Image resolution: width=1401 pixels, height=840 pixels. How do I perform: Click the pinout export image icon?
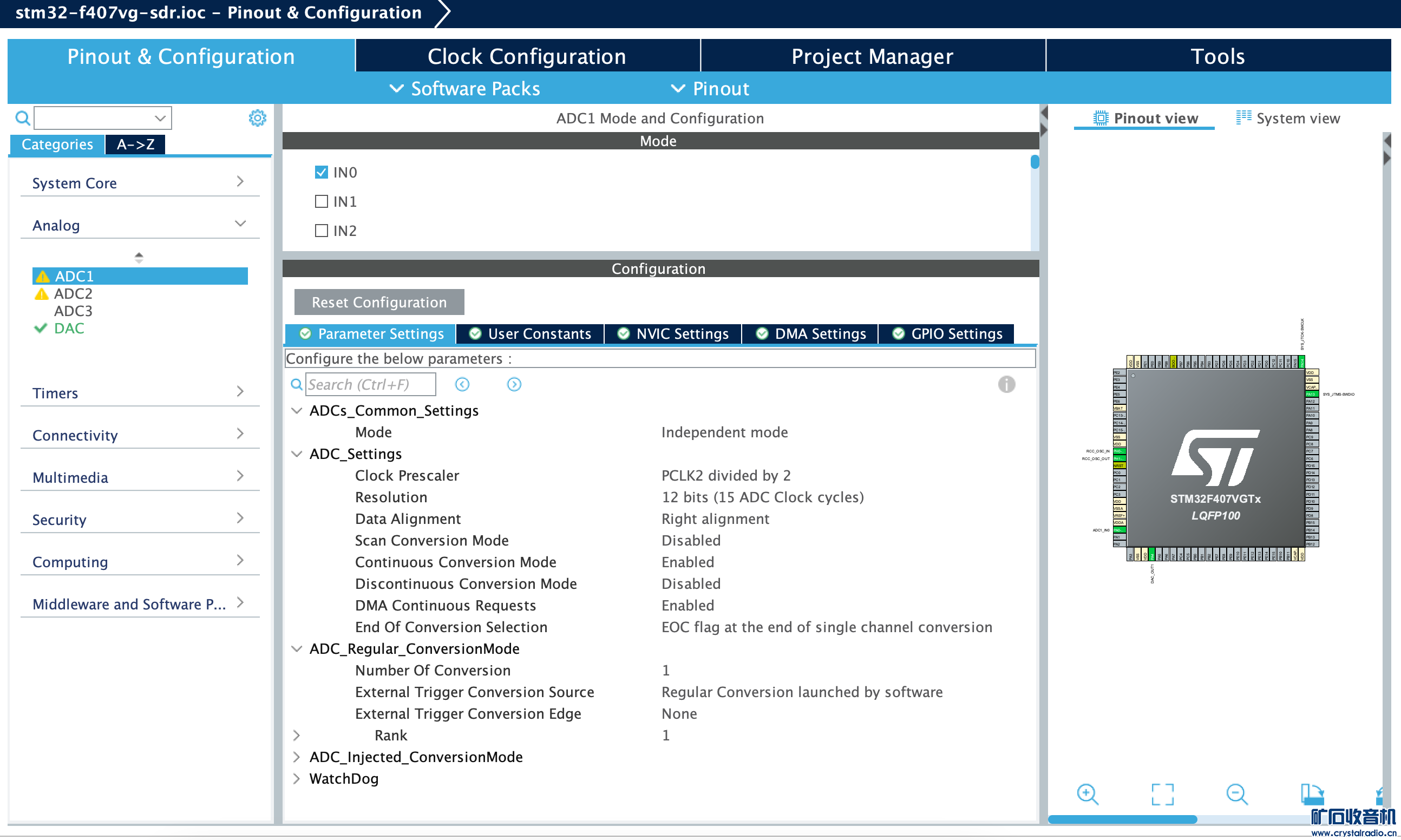[1312, 794]
